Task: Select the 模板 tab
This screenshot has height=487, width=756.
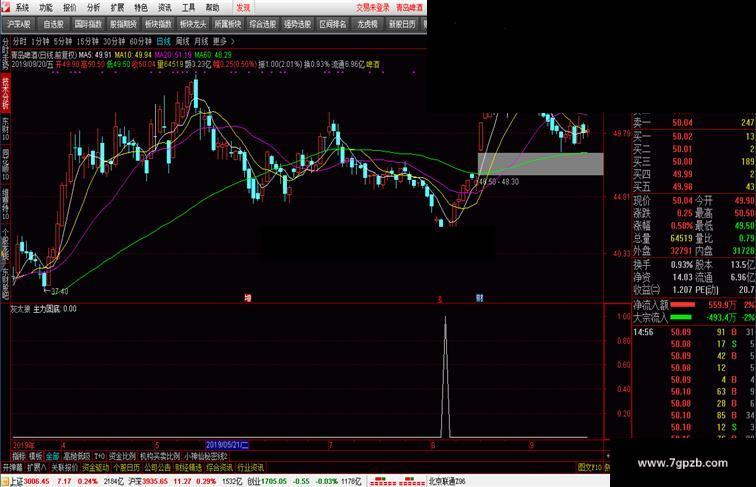Action: point(36,456)
